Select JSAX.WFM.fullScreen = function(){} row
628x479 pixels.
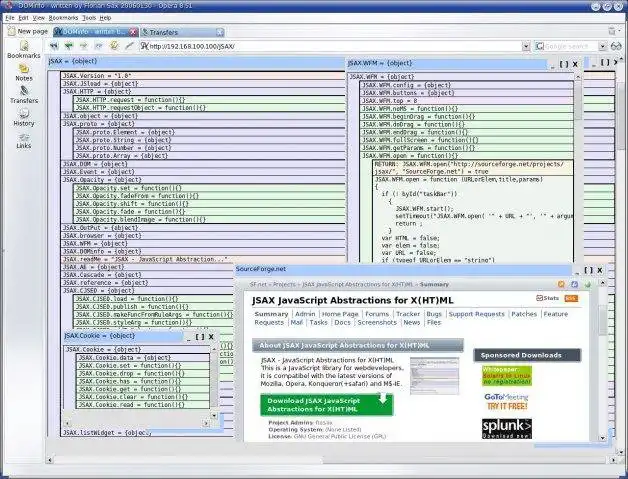click(x=467, y=140)
